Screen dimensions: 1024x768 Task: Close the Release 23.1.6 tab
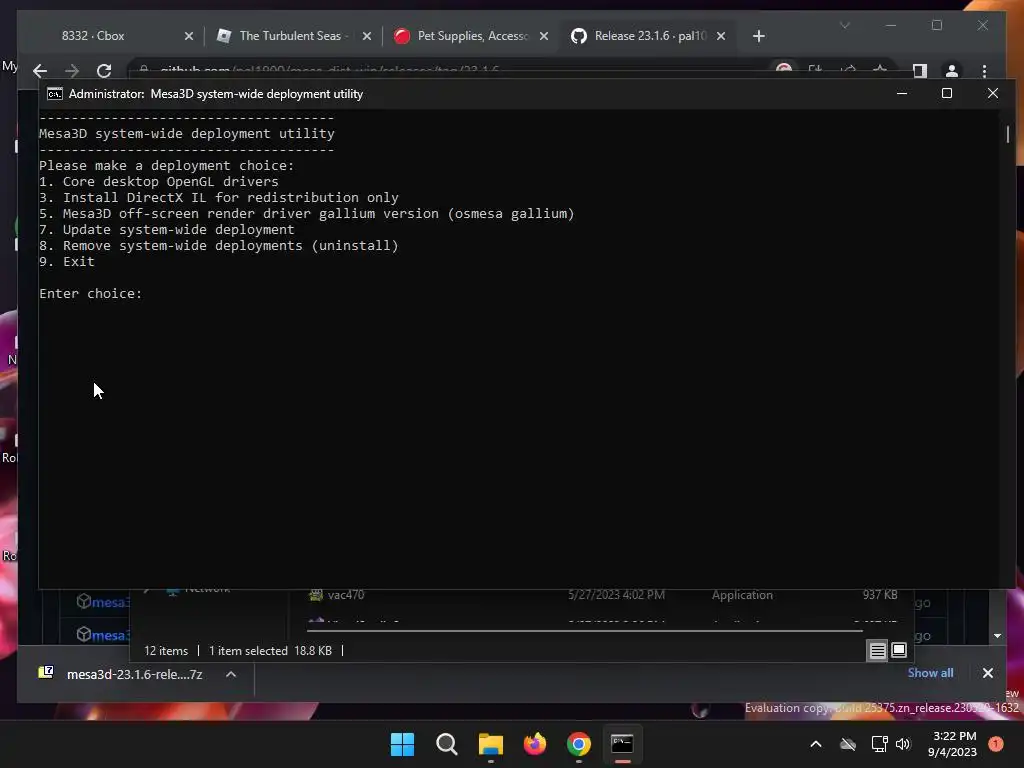point(721,37)
